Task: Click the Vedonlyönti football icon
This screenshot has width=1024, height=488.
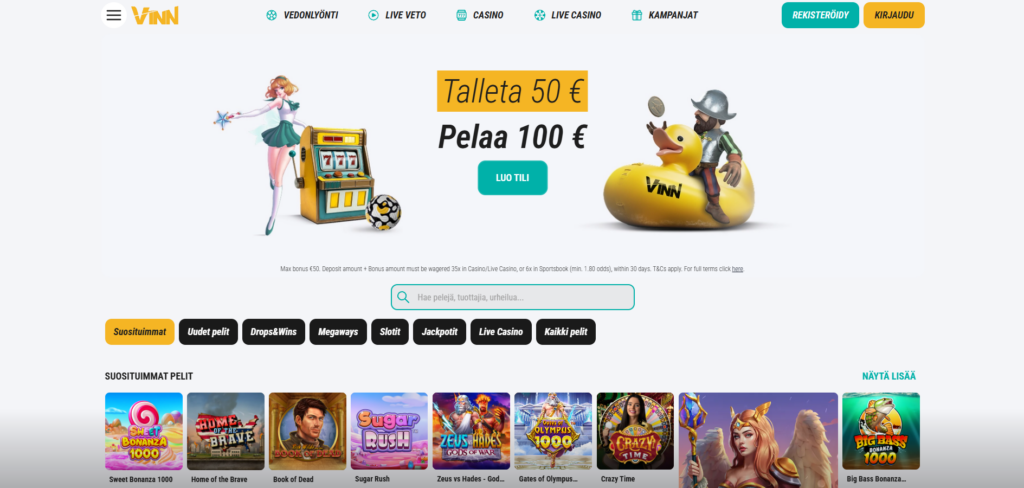Action: point(272,15)
